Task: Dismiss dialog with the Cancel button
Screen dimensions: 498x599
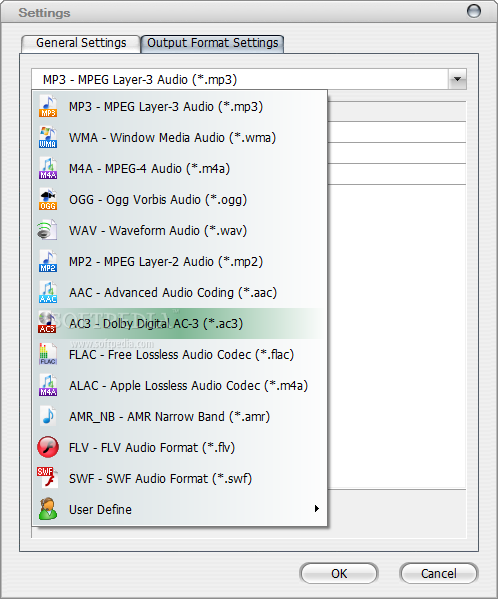Action: click(438, 573)
